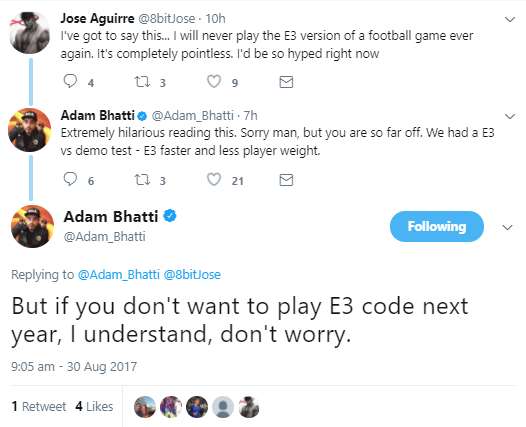Toggle the Following button for Adam Bhatti

click(x=436, y=226)
